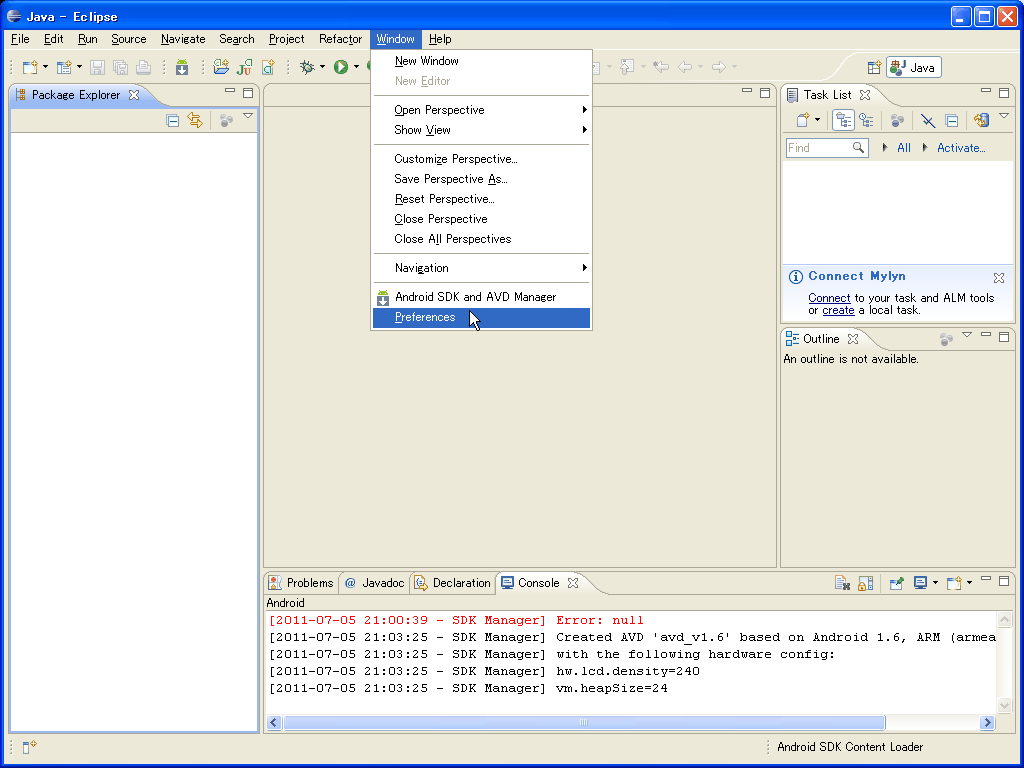Expand the Show View submenu
Screen dimensions: 1024x768
click(x=481, y=130)
